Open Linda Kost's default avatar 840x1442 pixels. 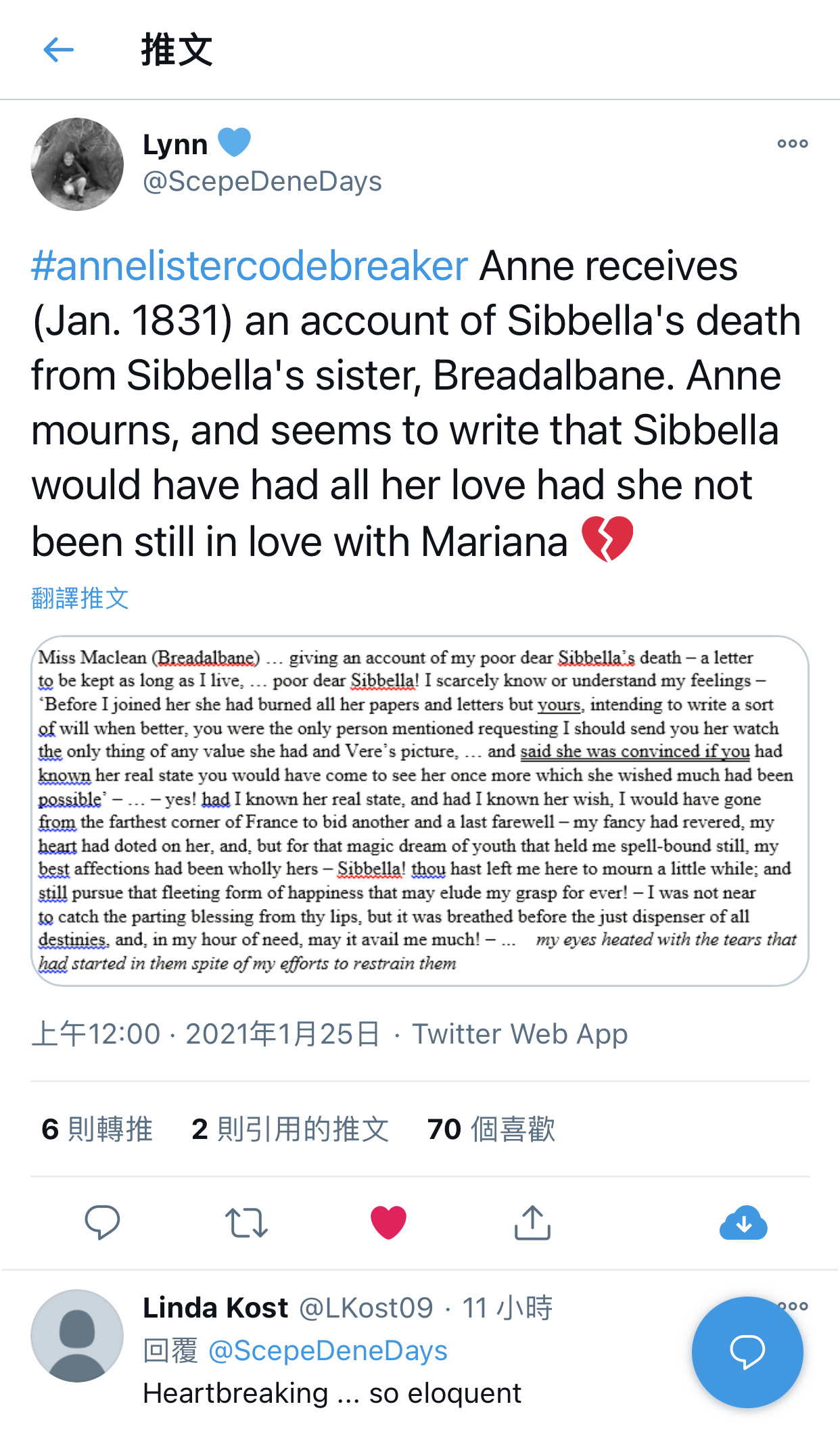77,1335
